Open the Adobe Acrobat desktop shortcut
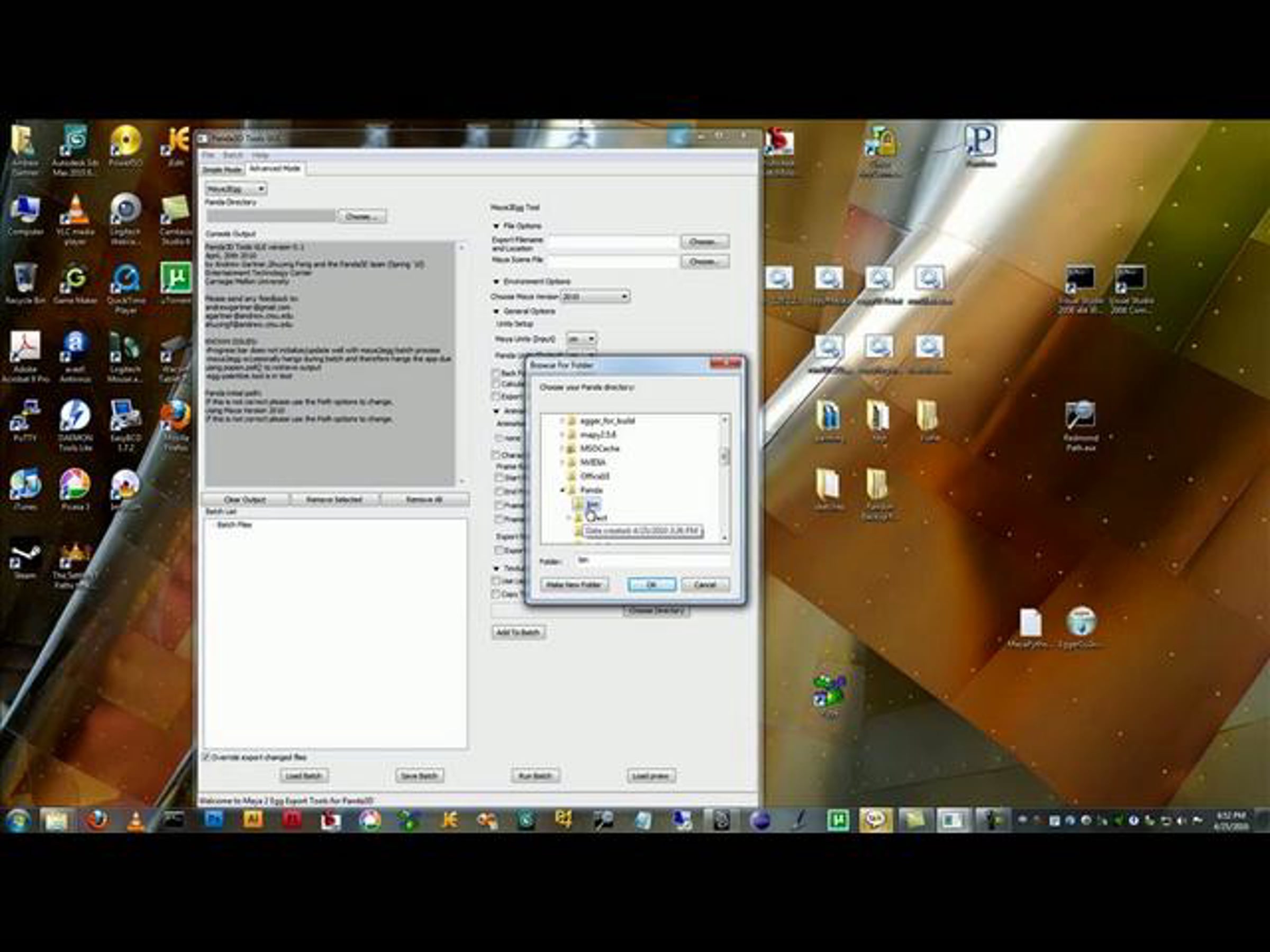1270x952 pixels. 25,356
